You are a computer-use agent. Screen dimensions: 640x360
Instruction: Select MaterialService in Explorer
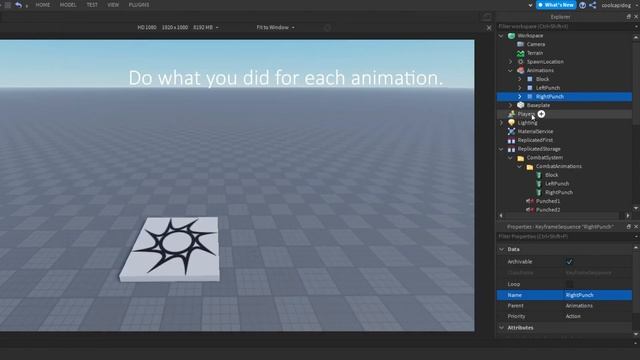[535, 131]
